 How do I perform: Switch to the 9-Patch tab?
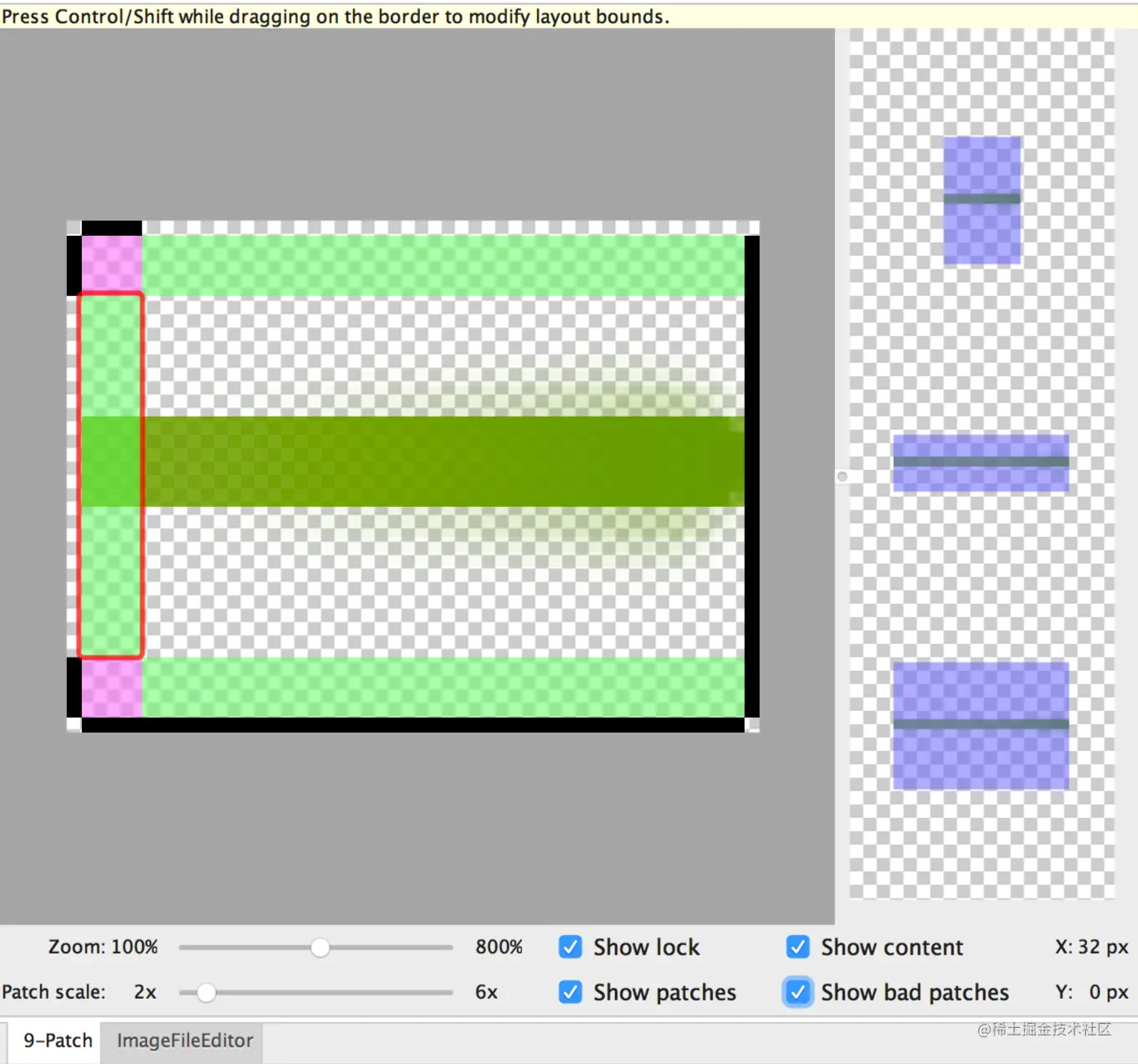57,1041
